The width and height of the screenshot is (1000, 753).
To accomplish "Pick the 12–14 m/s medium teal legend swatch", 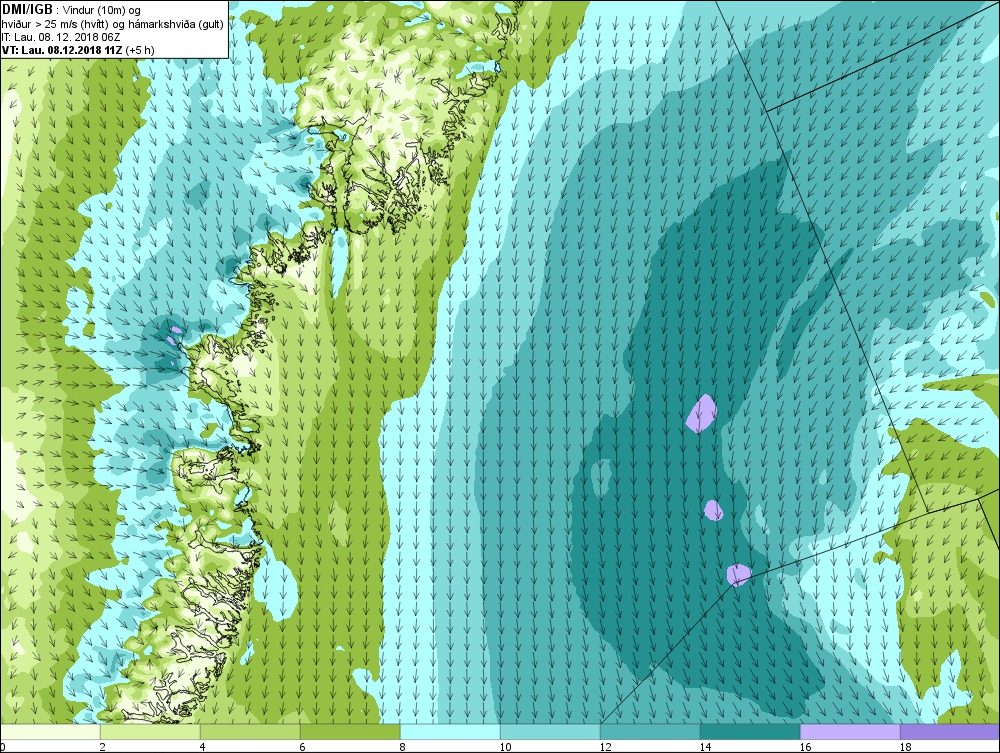I will tap(650, 732).
